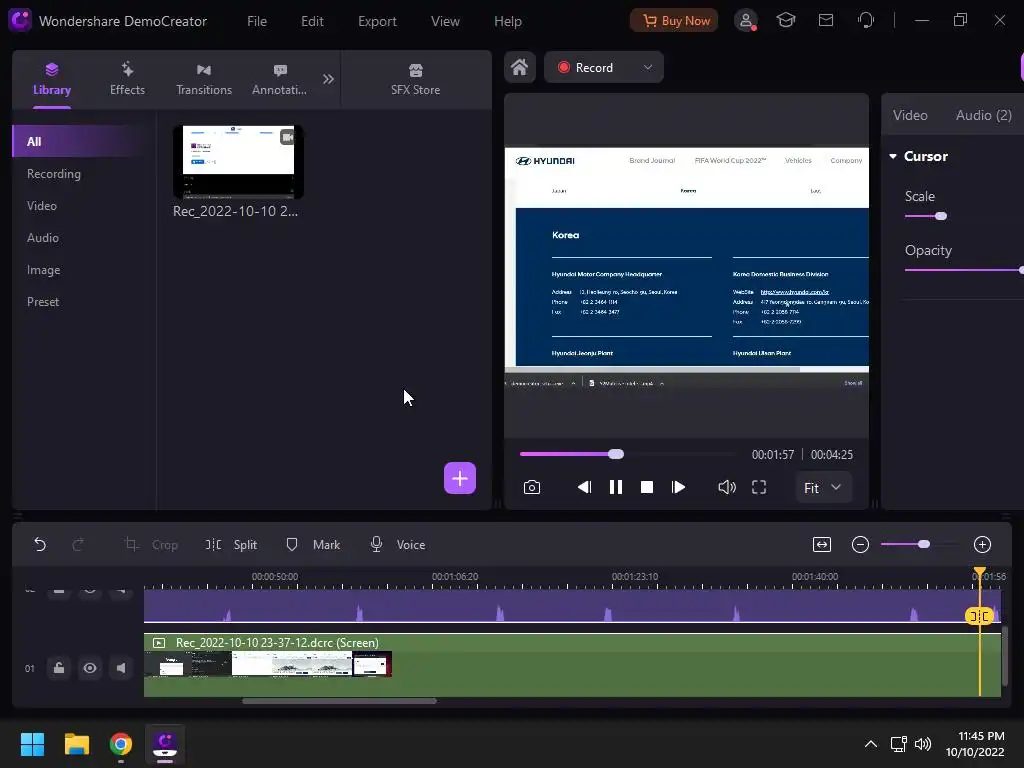Select the Video library category
Image resolution: width=1024 pixels, height=768 pixels.
[x=42, y=206]
